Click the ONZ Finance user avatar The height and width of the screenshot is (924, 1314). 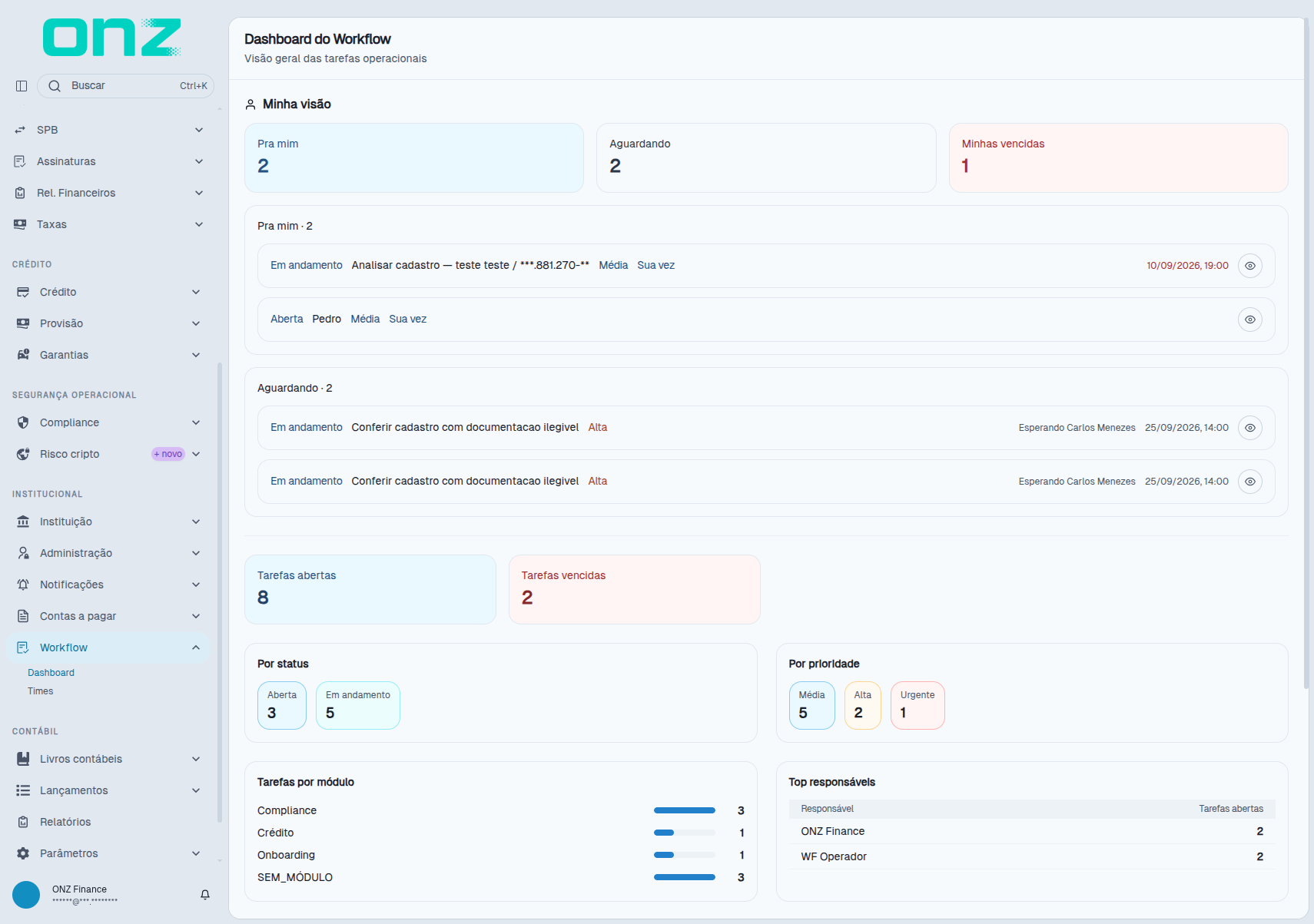(26, 895)
